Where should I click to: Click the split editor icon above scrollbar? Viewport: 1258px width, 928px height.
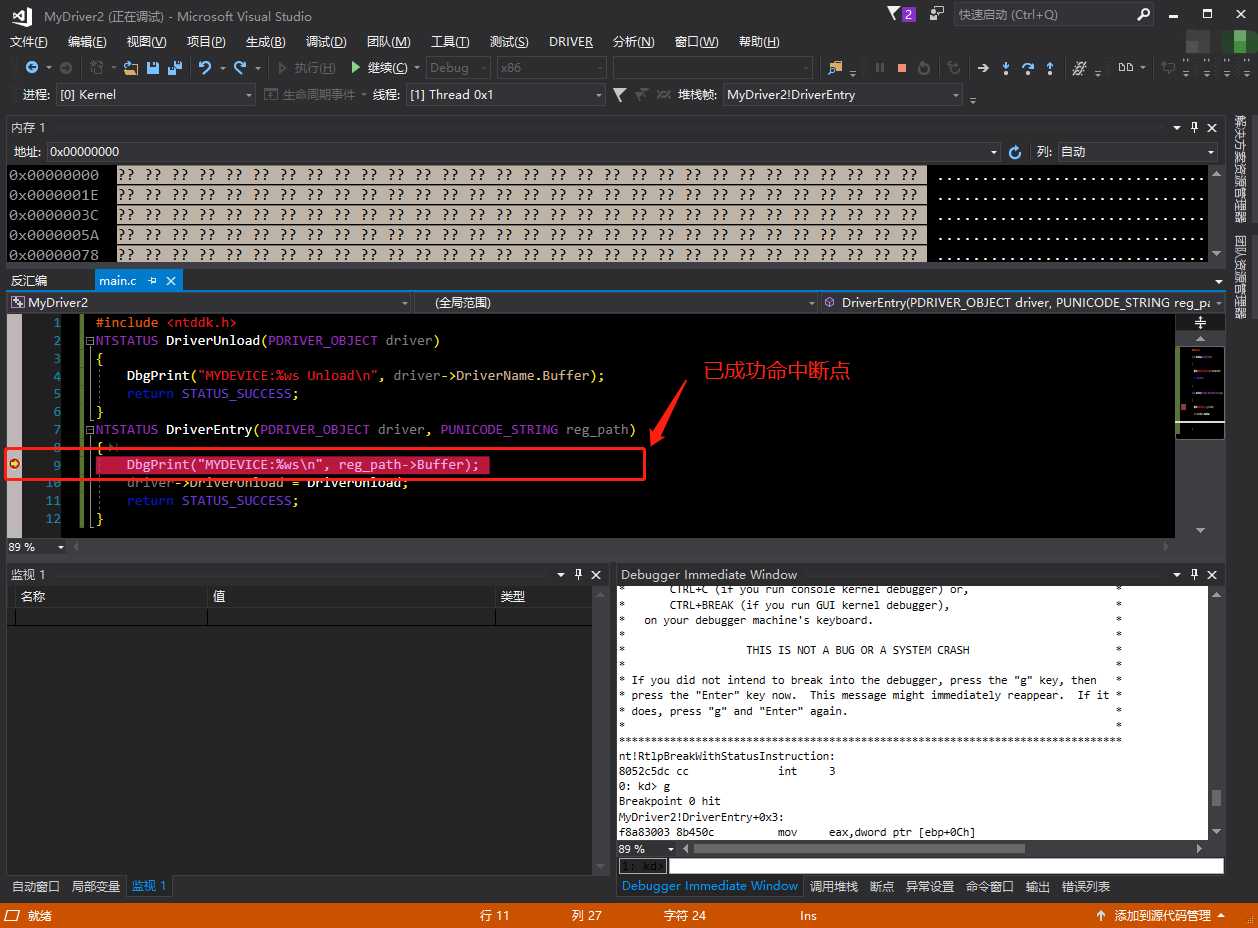coord(1200,322)
